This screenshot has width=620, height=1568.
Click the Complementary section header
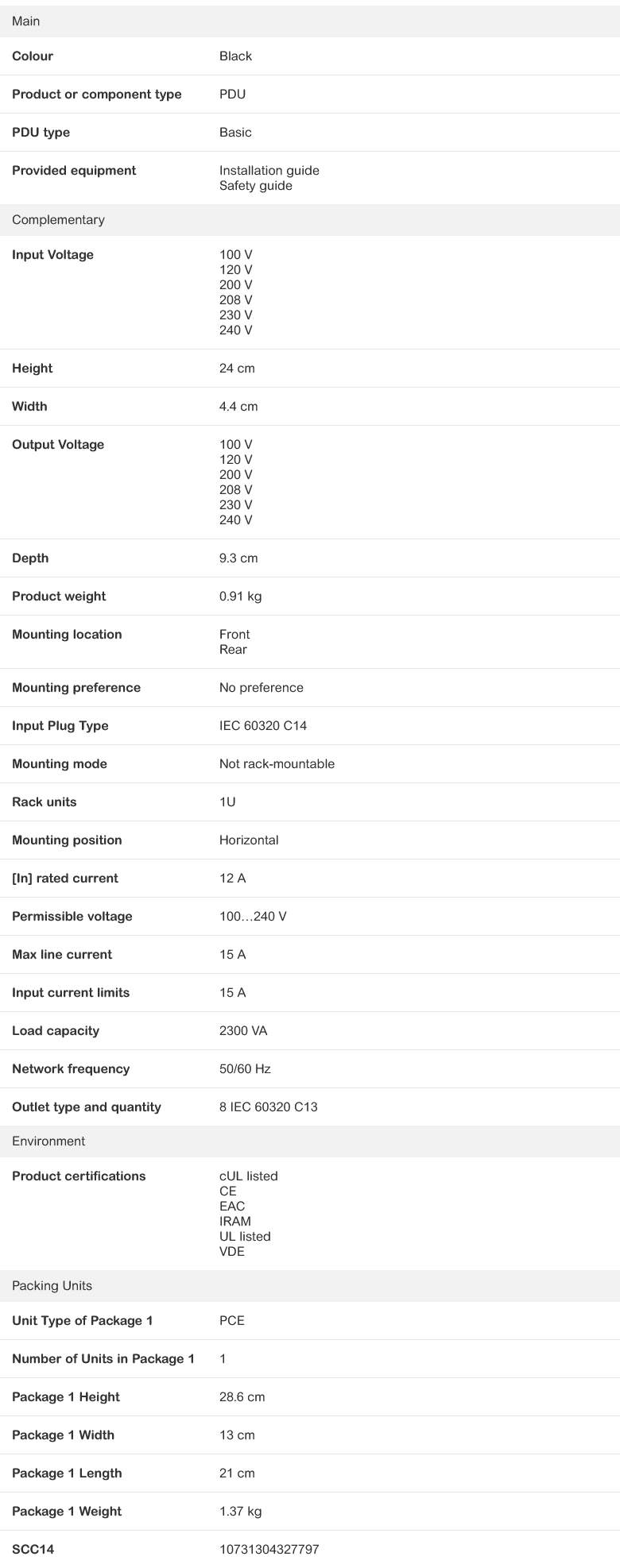tap(58, 220)
